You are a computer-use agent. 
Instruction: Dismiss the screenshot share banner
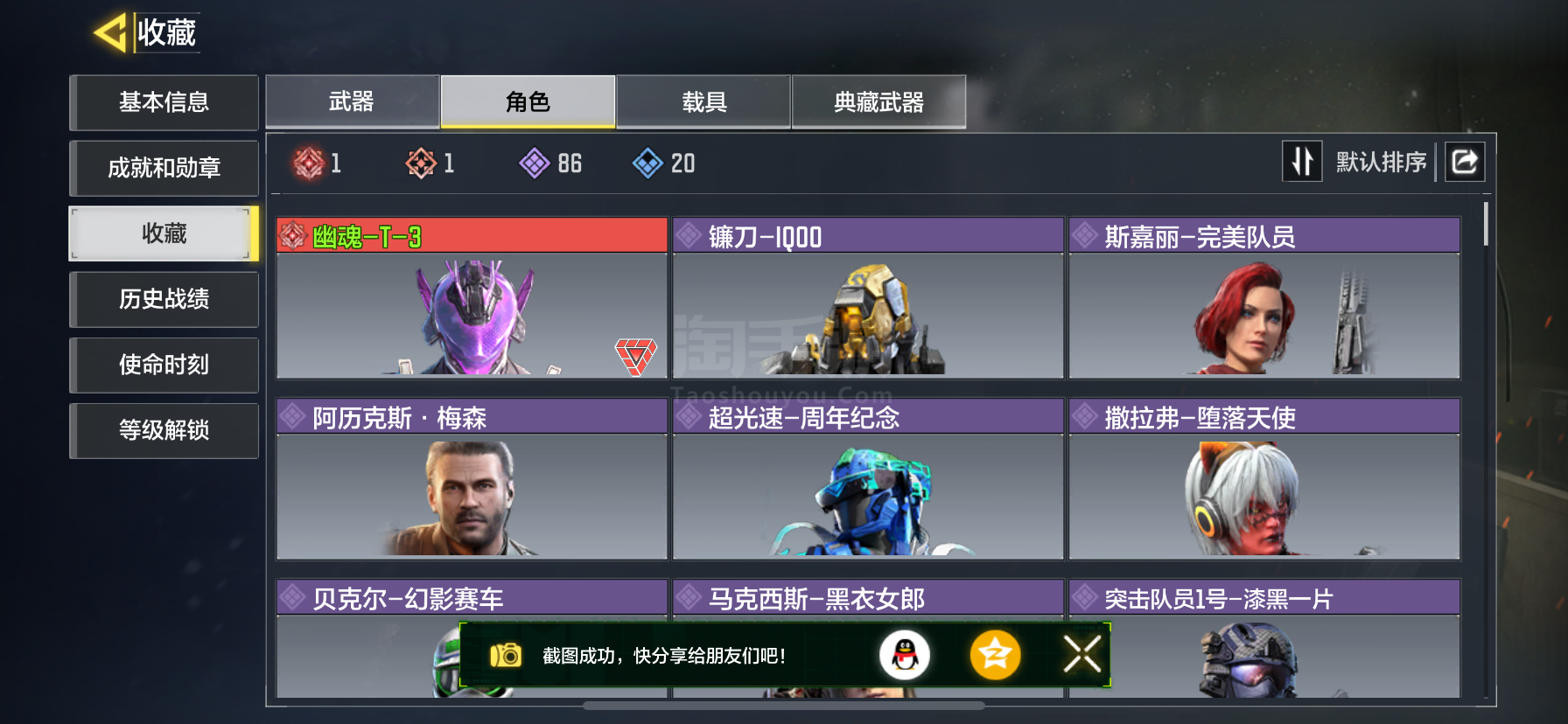pos(1082,654)
